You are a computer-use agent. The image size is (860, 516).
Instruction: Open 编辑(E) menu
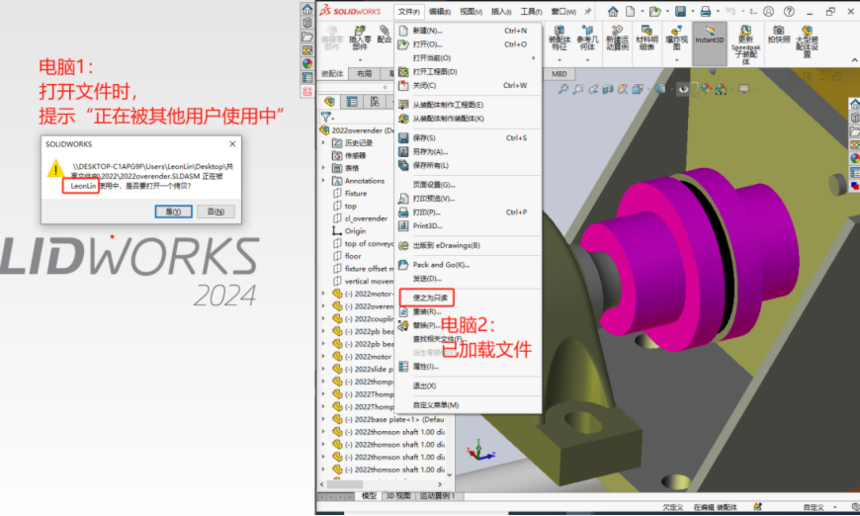tap(440, 12)
